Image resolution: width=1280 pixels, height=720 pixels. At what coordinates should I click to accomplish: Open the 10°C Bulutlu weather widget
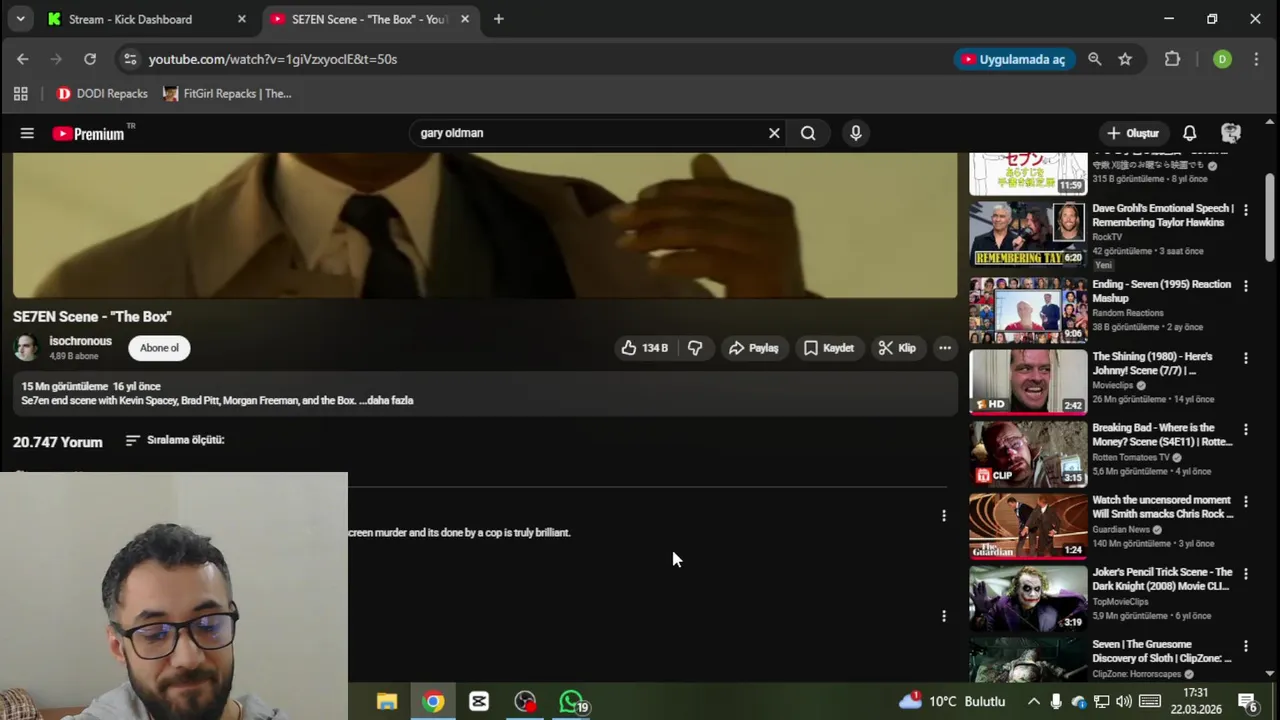tap(952, 702)
